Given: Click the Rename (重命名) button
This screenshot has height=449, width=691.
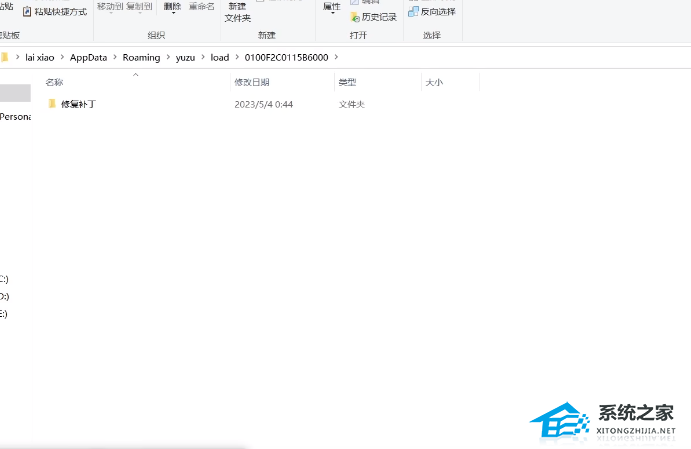Looking at the screenshot, I should click(201, 7).
